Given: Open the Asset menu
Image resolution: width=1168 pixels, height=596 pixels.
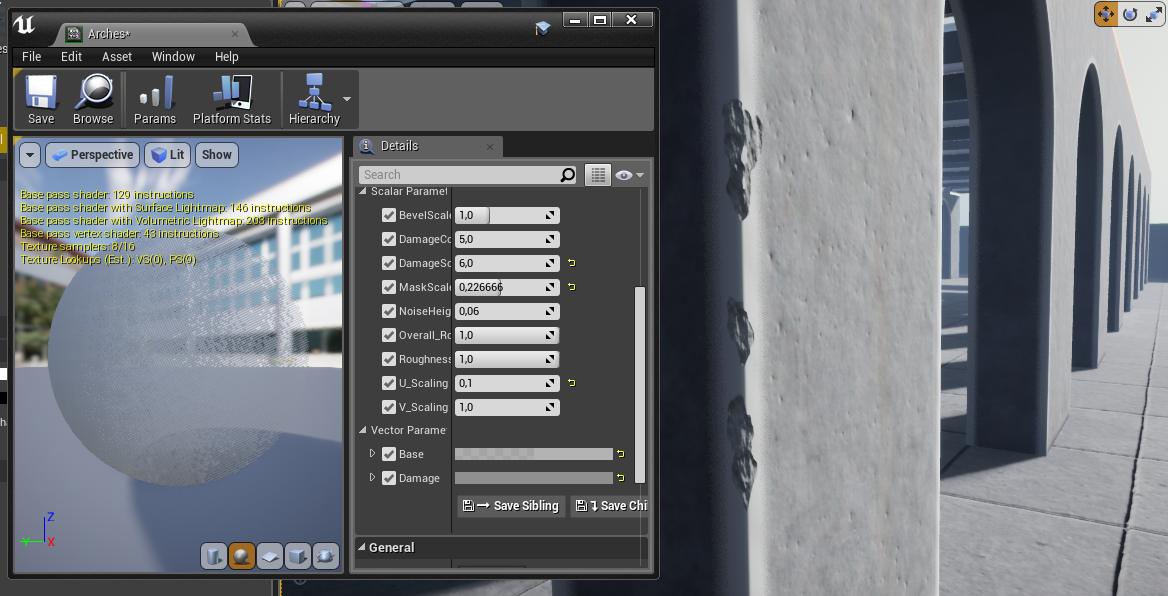Looking at the screenshot, I should [117, 57].
